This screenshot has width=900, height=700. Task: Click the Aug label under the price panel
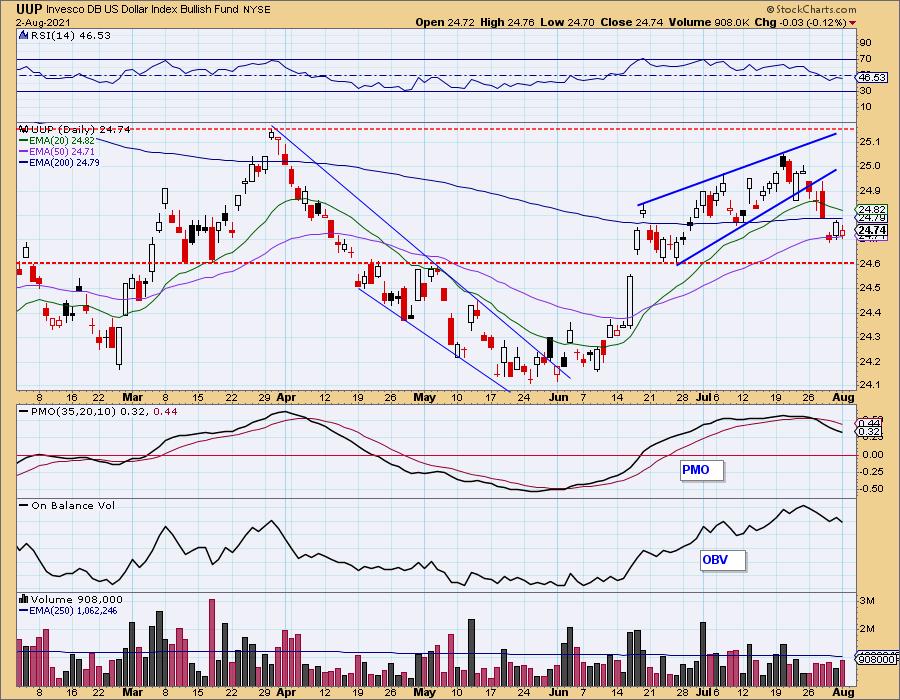point(843,397)
